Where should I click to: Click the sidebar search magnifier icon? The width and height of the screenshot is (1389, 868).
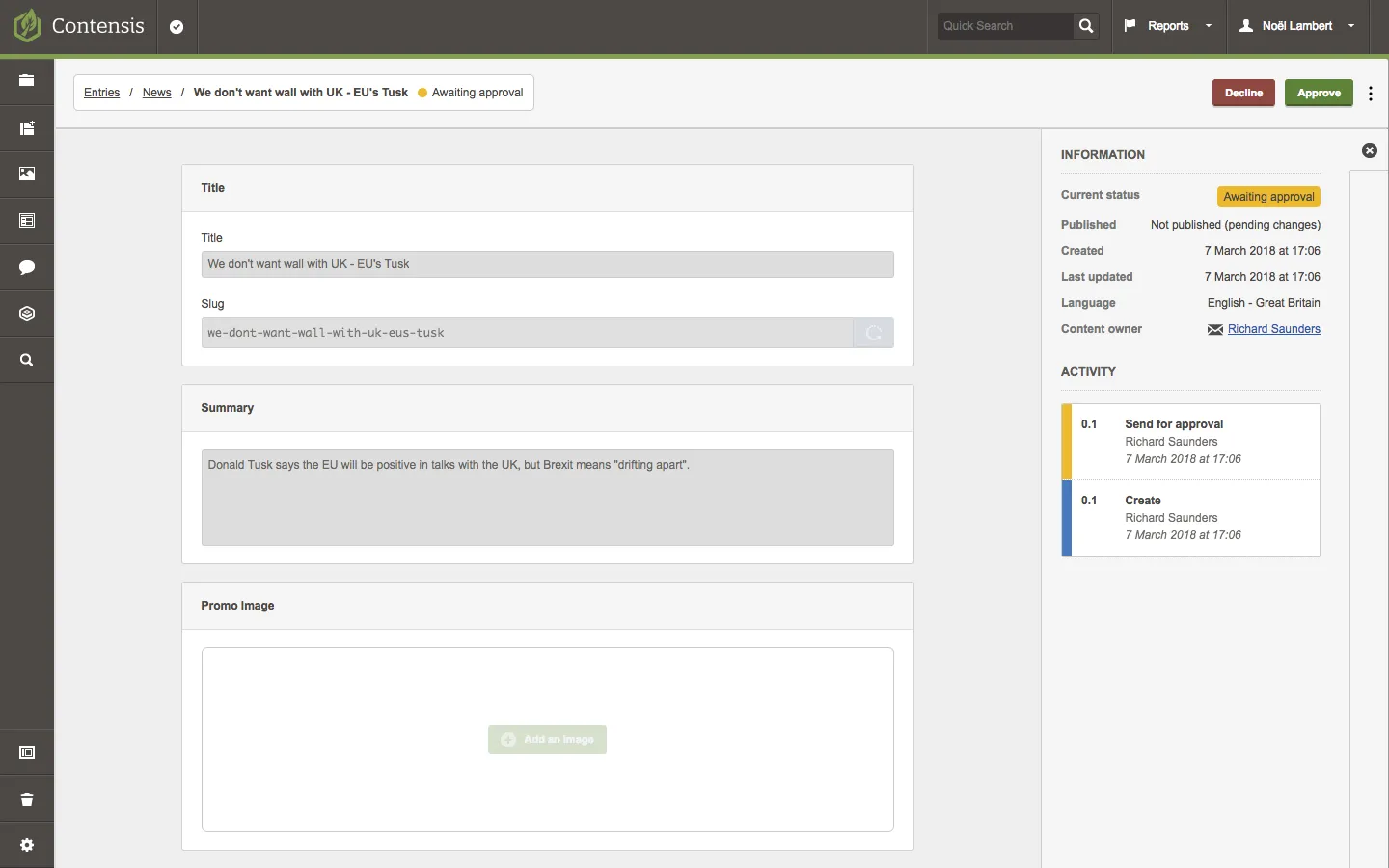pyautogui.click(x=27, y=360)
